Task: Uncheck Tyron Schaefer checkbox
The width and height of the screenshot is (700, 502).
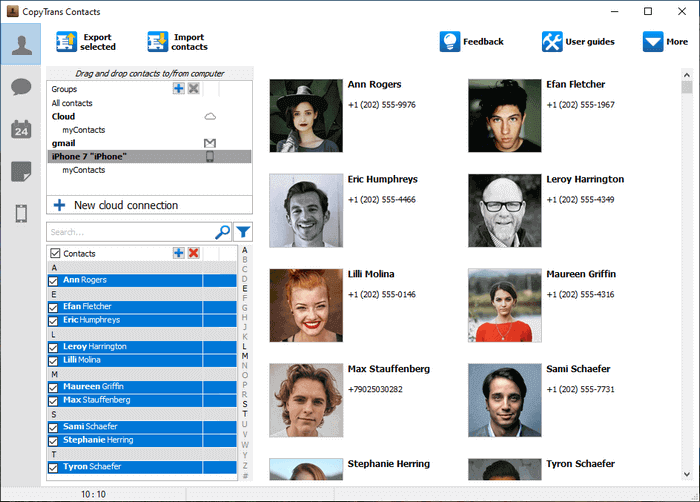Action: click(53, 468)
